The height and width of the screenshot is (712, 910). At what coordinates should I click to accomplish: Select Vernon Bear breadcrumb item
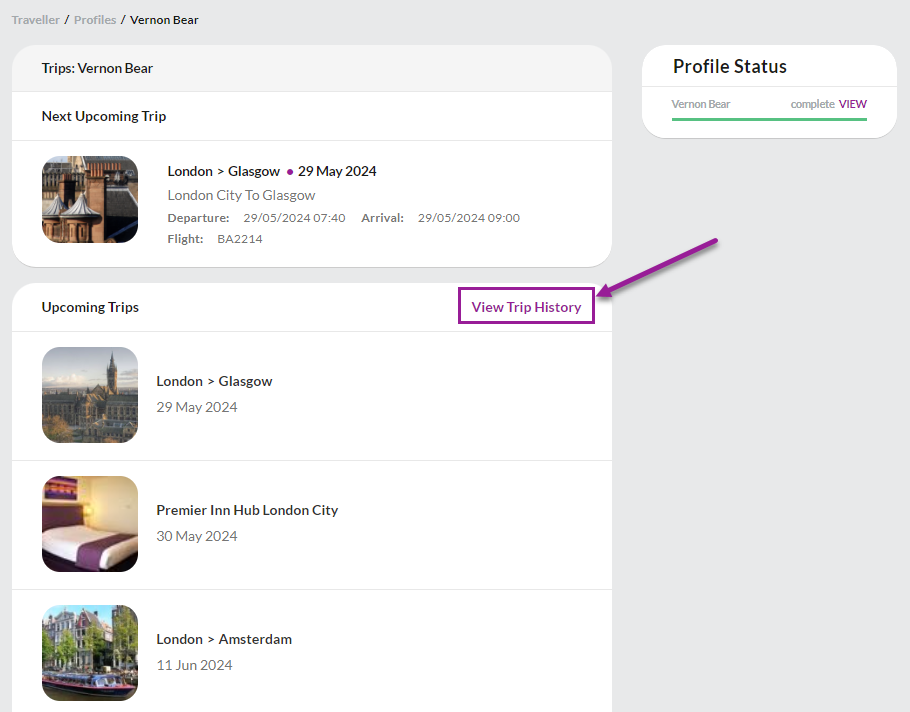point(164,20)
